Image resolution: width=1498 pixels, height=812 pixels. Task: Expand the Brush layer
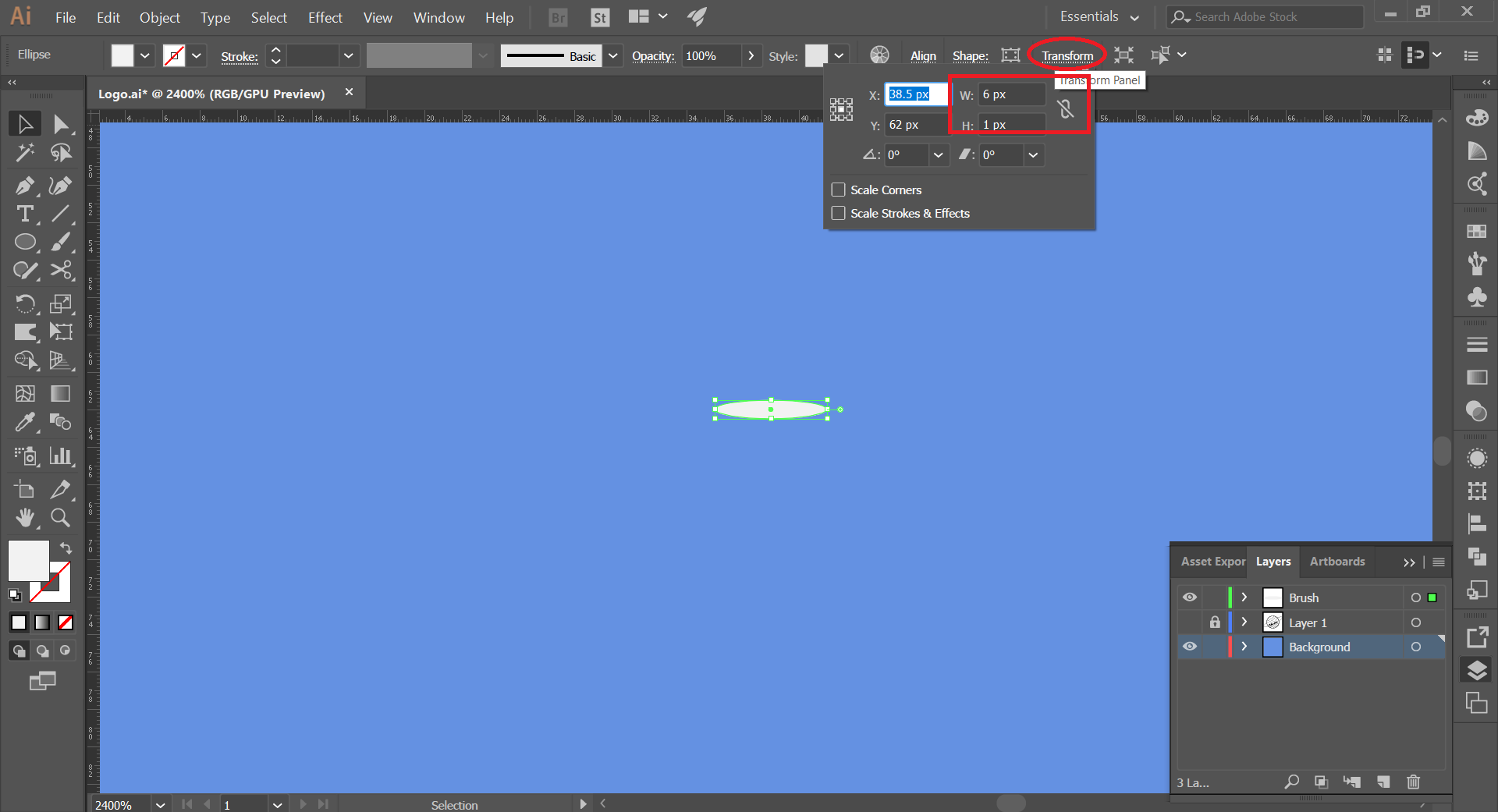[1244, 597]
